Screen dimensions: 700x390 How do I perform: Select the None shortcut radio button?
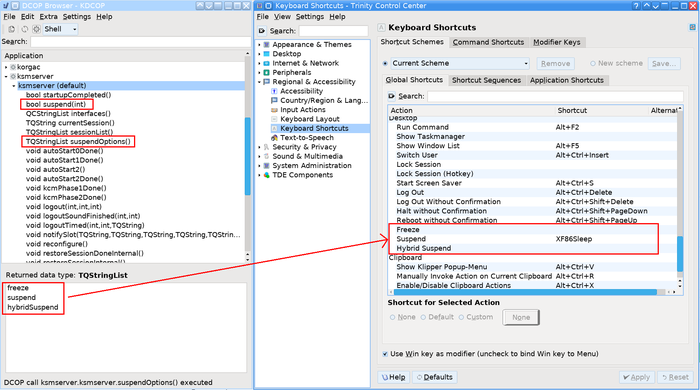coord(392,317)
